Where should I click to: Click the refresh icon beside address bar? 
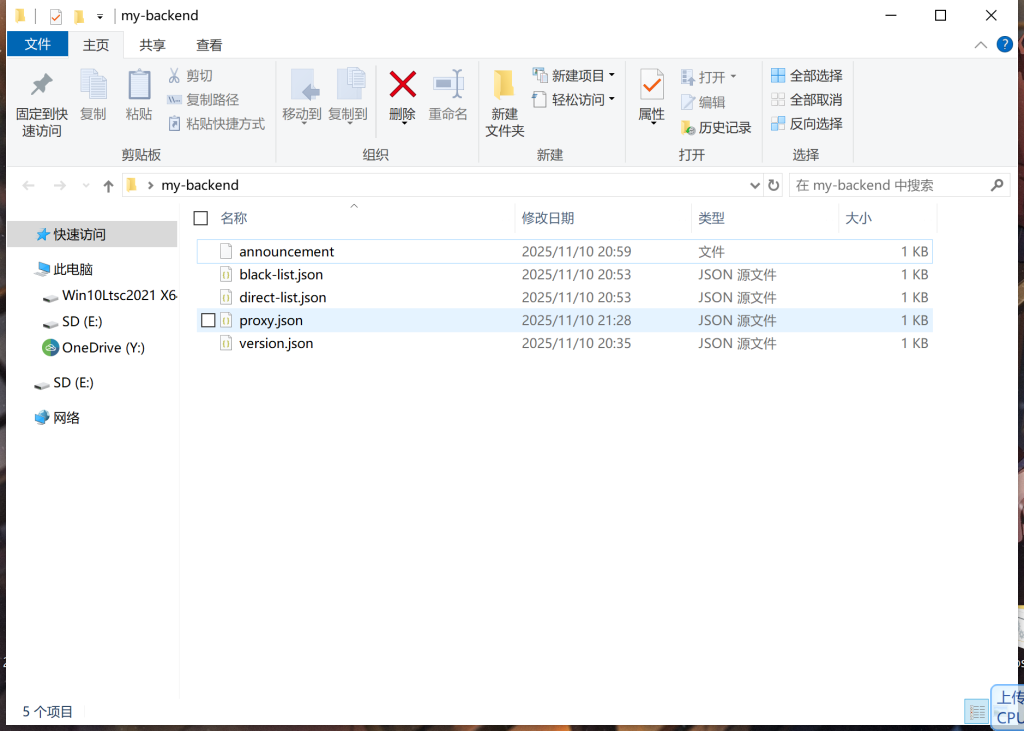773,185
